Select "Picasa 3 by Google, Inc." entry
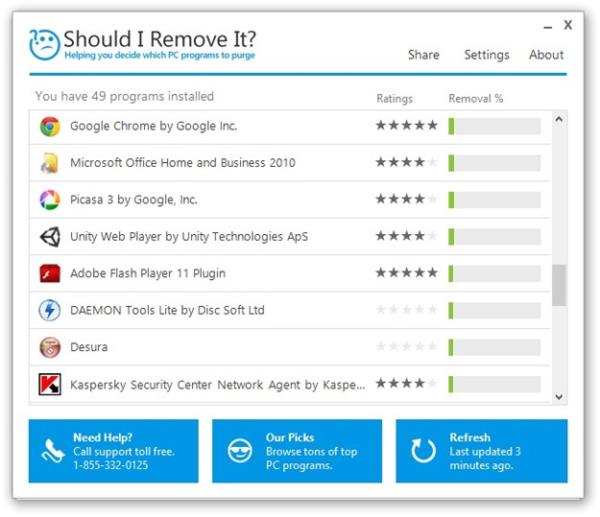This screenshot has width=600, height=517. [x=134, y=200]
